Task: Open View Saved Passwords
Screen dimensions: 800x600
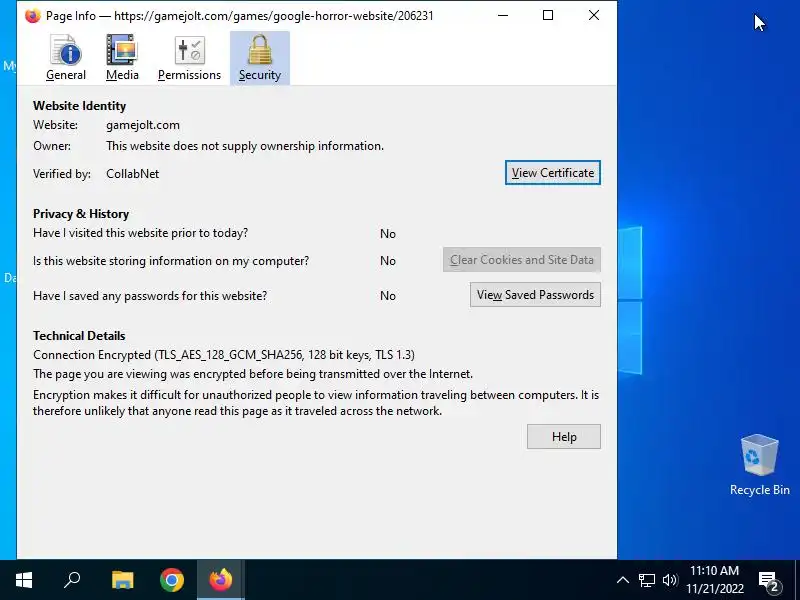Action: (x=535, y=295)
